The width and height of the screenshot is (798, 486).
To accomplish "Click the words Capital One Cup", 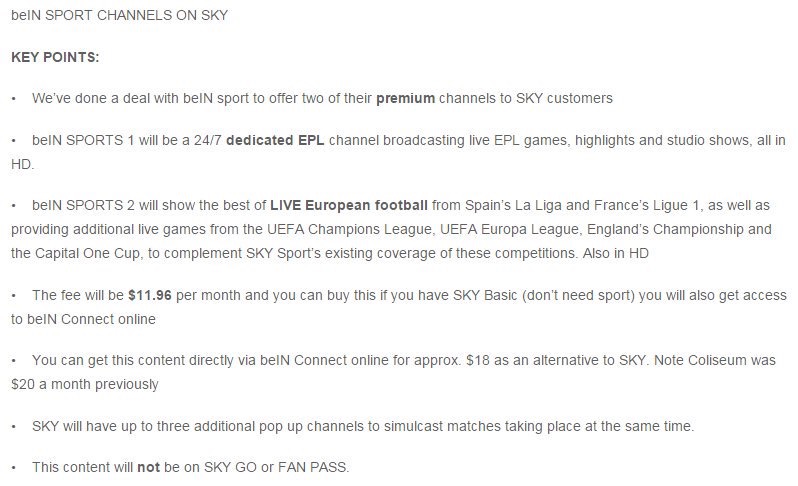I will coord(87,253).
